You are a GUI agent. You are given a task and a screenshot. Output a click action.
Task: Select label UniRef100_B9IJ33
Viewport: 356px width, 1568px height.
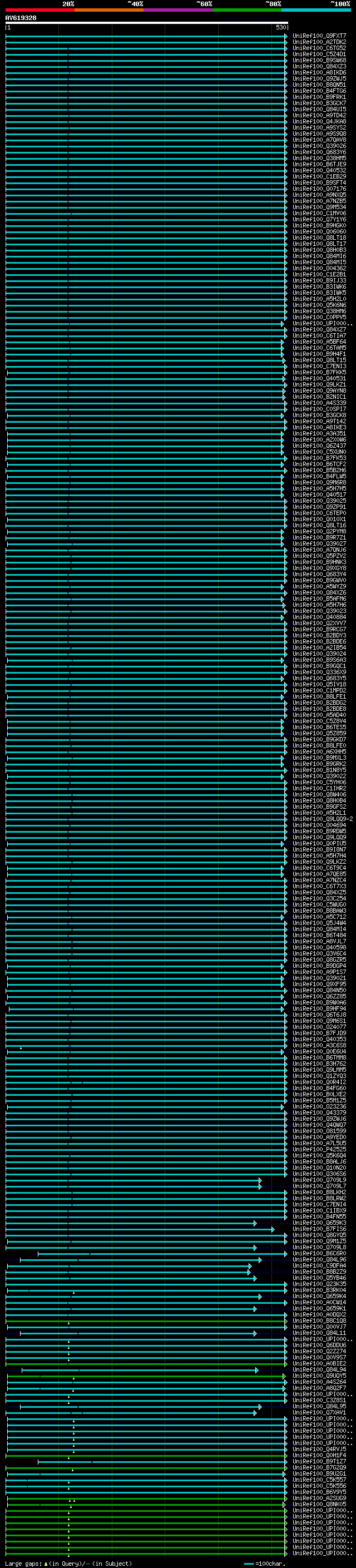[319, 280]
